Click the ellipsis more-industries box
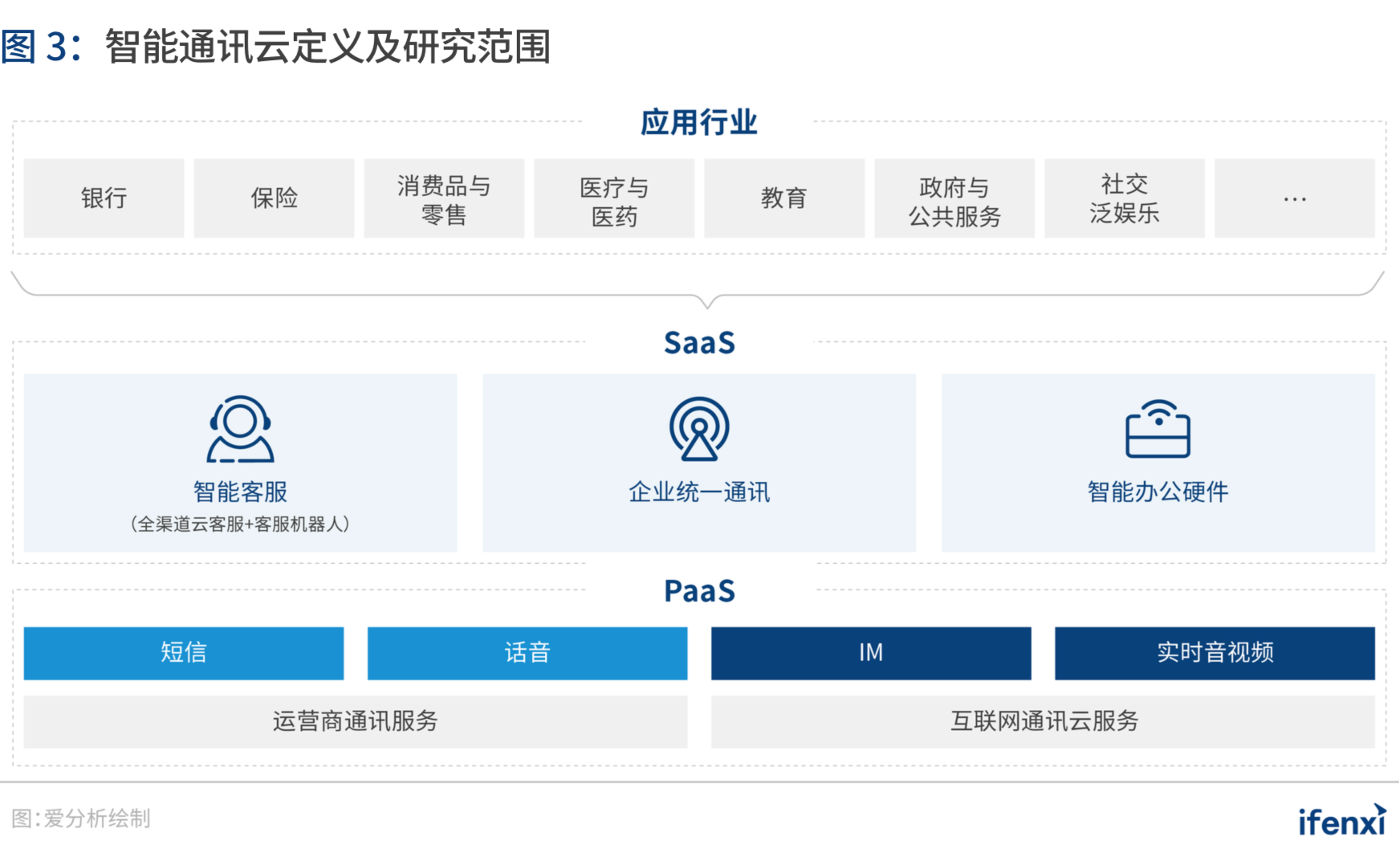Screen dimensions: 1400x853 1294,198
